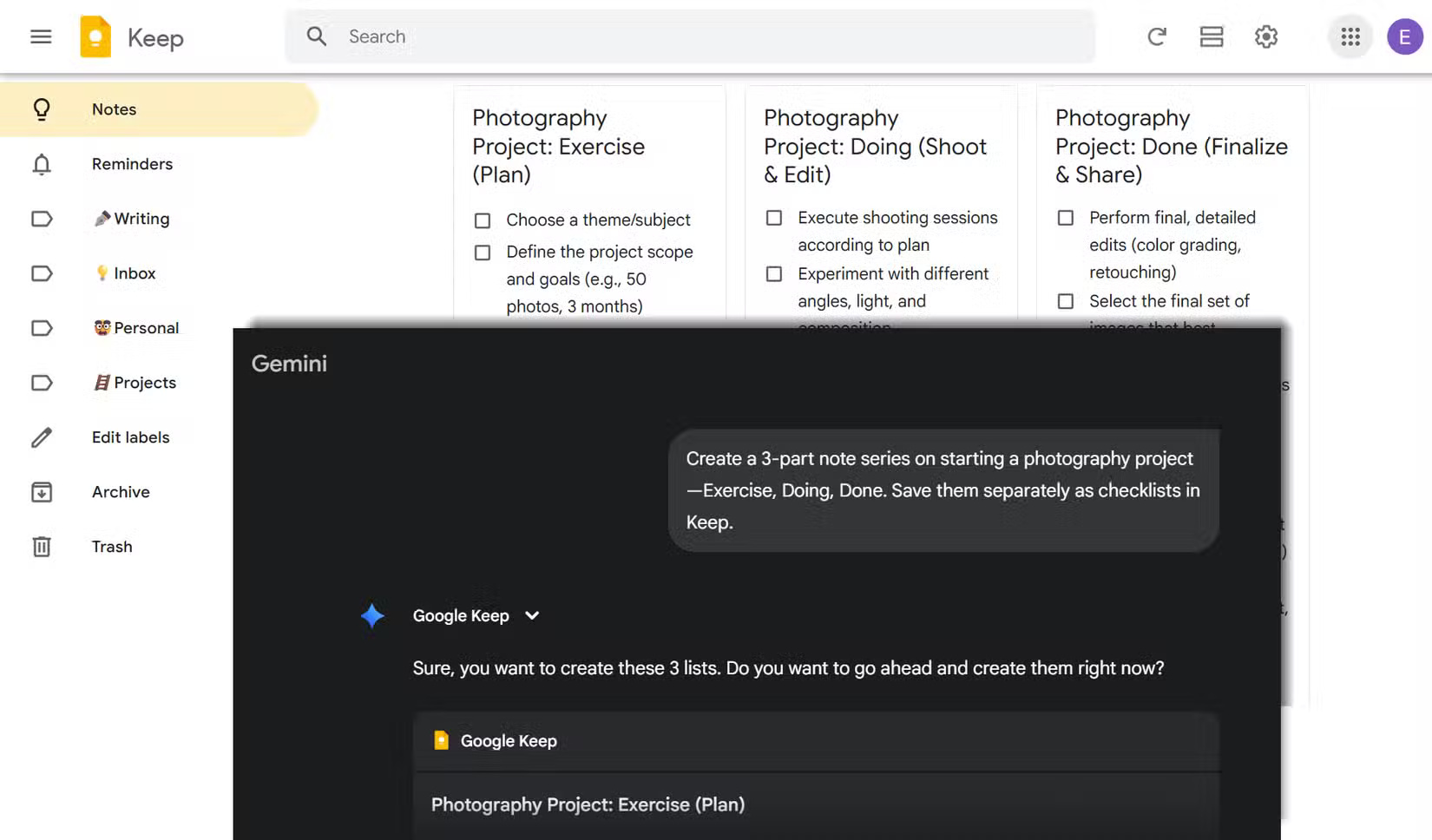The image size is (1432, 840).
Task: Open Keep settings via the gear icon
Action: (x=1265, y=36)
